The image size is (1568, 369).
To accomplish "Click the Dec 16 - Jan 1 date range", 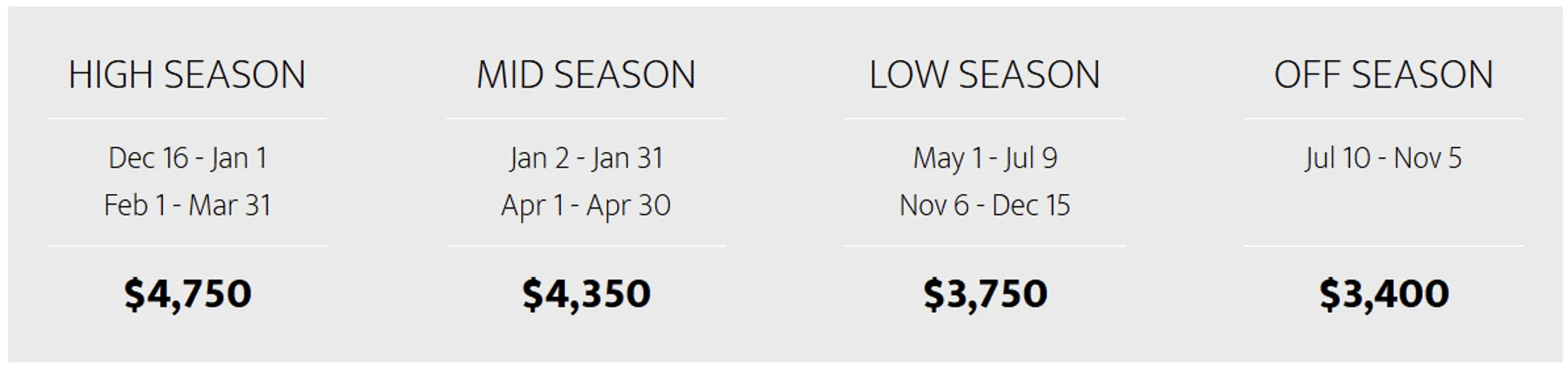I will tap(187, 158).
